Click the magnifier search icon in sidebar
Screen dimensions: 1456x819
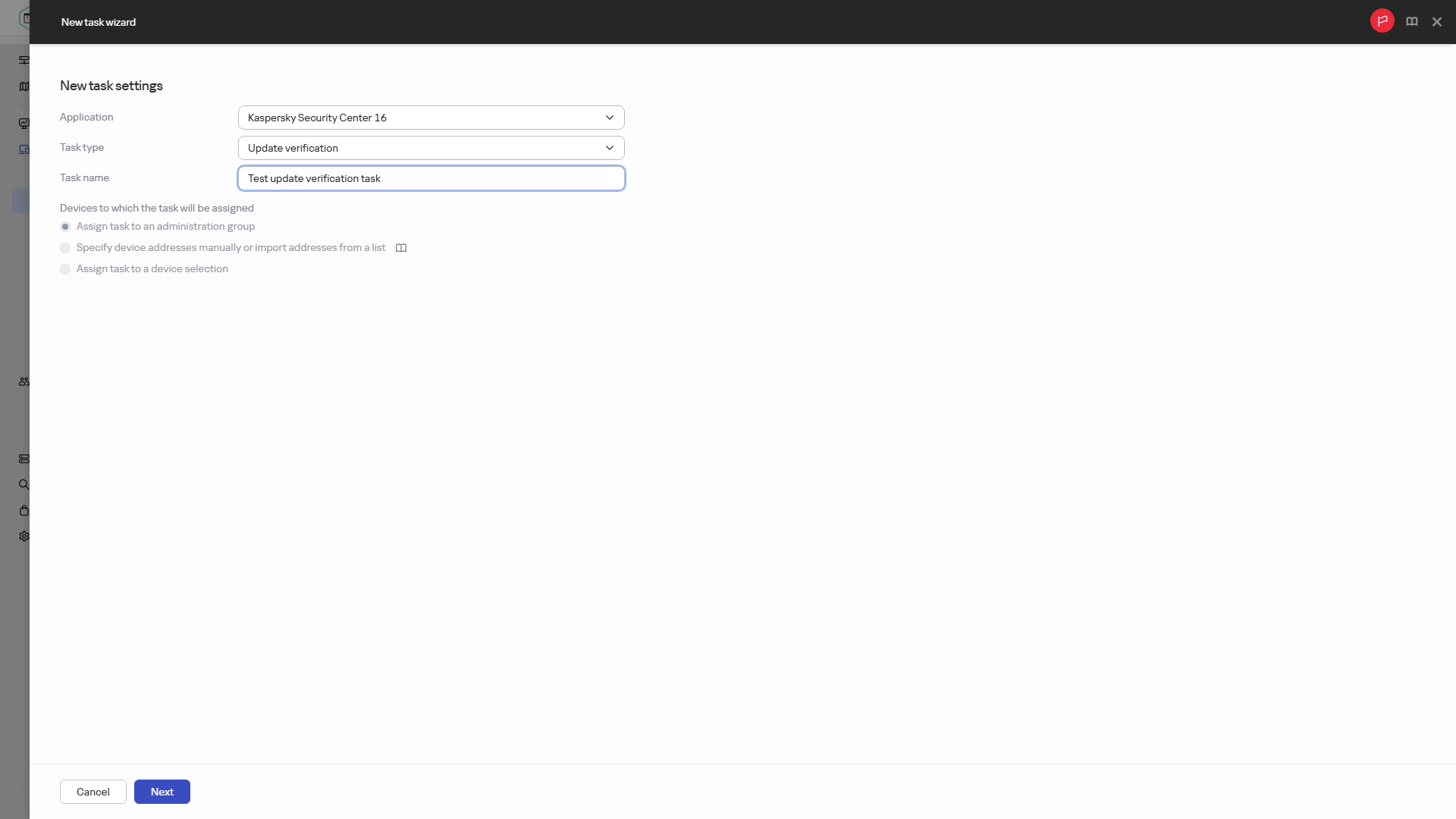24,485
